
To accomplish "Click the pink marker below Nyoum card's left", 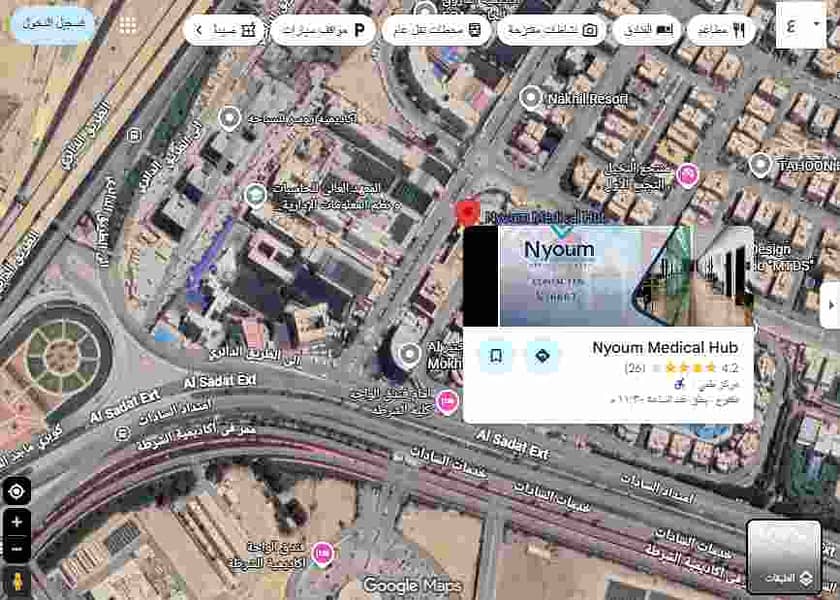I will coord(447,402).
